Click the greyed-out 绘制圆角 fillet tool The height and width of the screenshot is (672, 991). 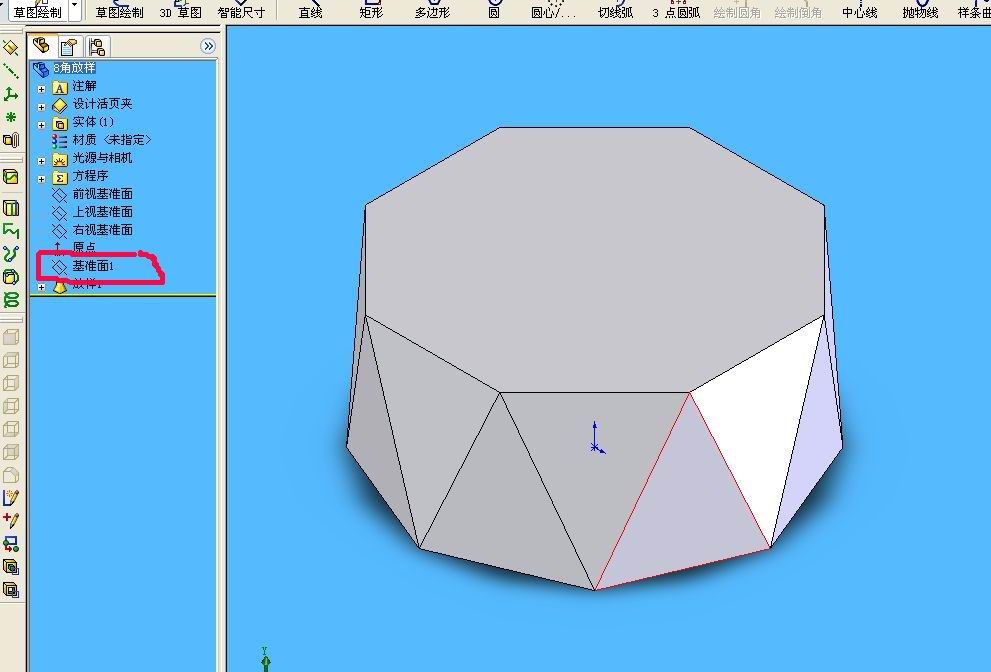pos(737,10)
